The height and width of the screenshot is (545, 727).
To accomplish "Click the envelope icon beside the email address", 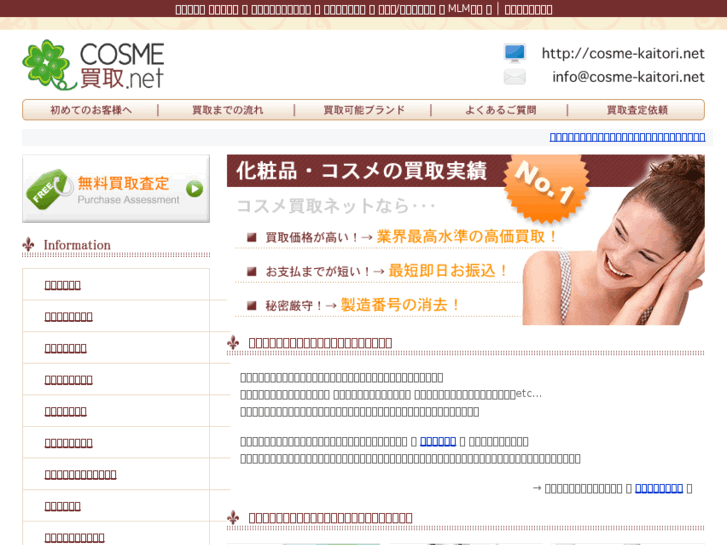I will 515,77.
